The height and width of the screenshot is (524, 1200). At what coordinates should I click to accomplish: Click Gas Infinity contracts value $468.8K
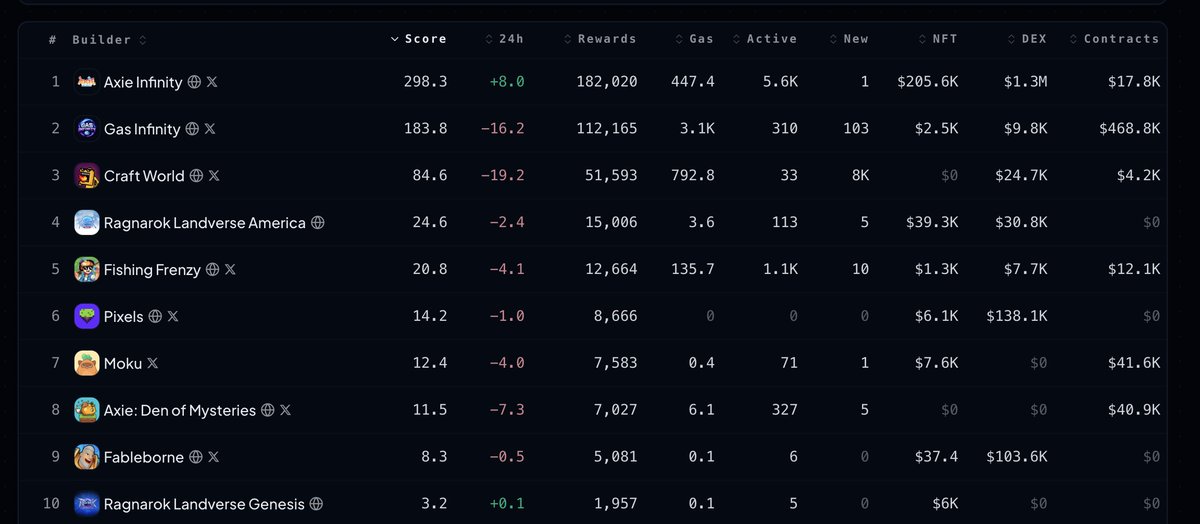click(x=1129, y=129)
